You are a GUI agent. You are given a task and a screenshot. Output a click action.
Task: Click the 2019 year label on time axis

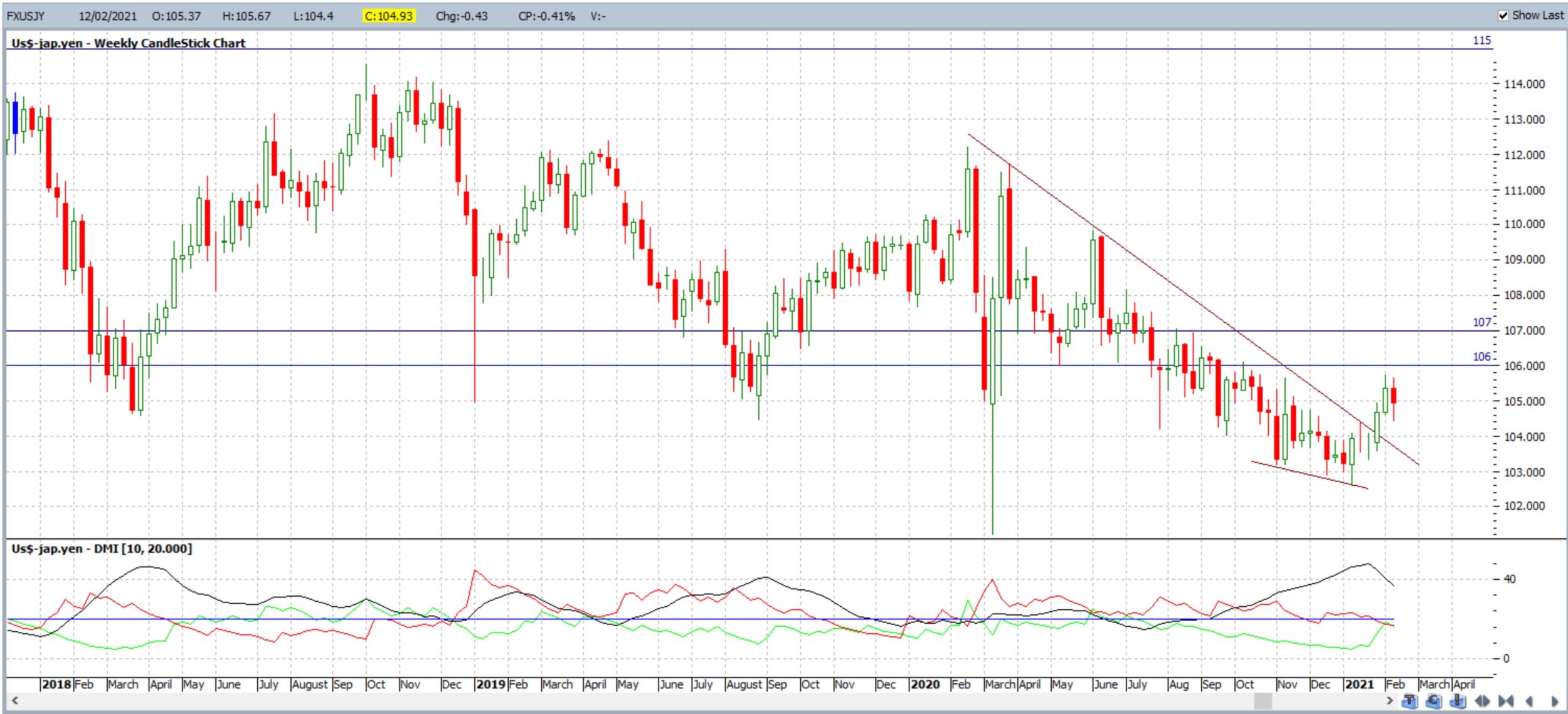pyautogui.click(x=491, y=685)
